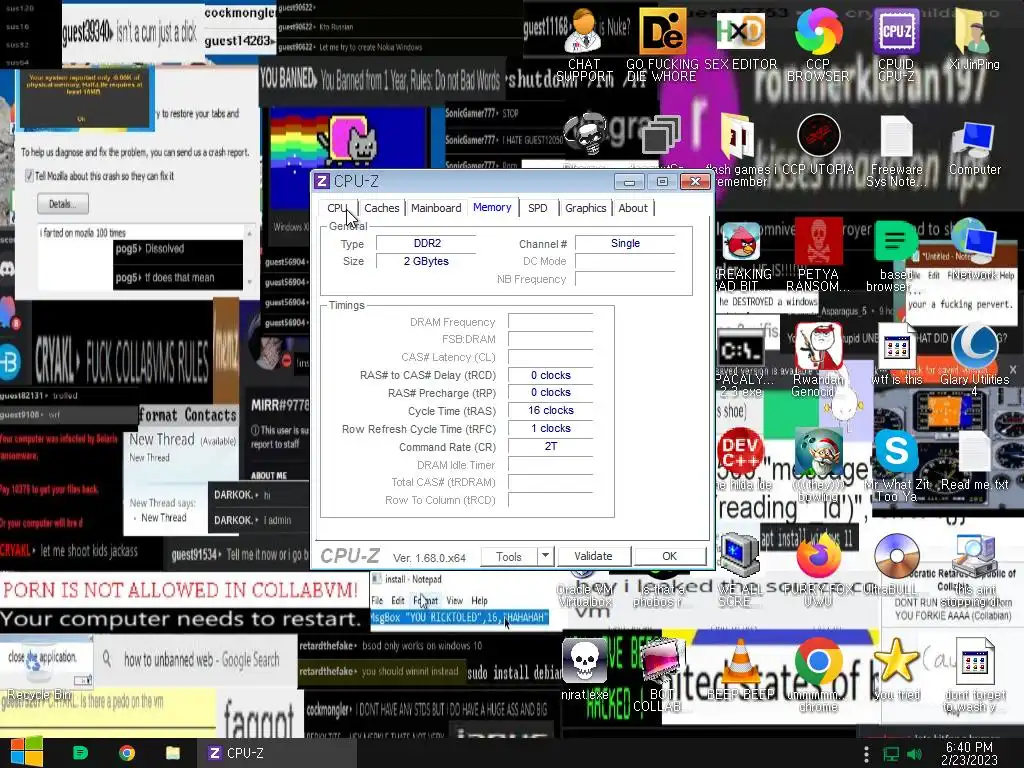Click the Details button in crash reporter
The height and width of the screenshot is (768, 1024).
[63, 204]
